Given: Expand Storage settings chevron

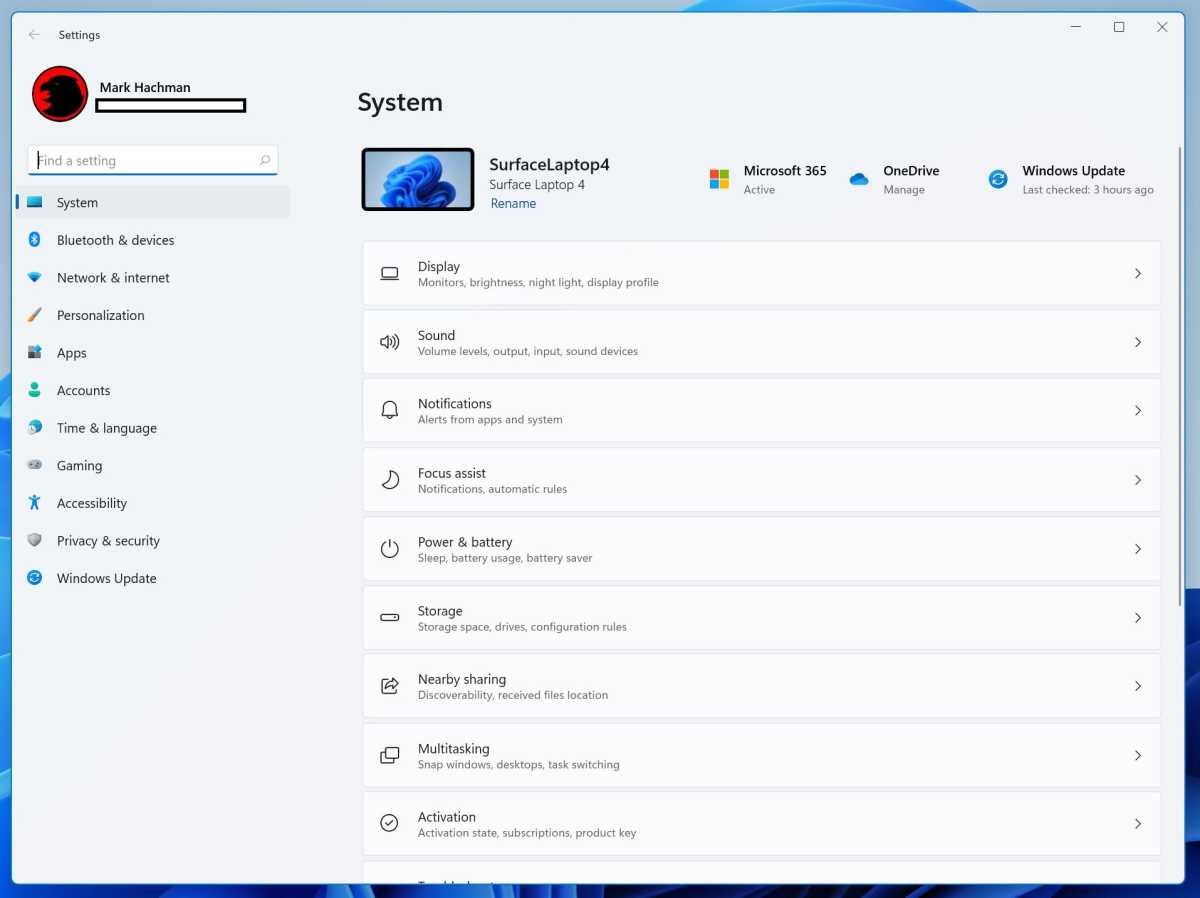Looking at the screenshot, I should coord(1138,618).
